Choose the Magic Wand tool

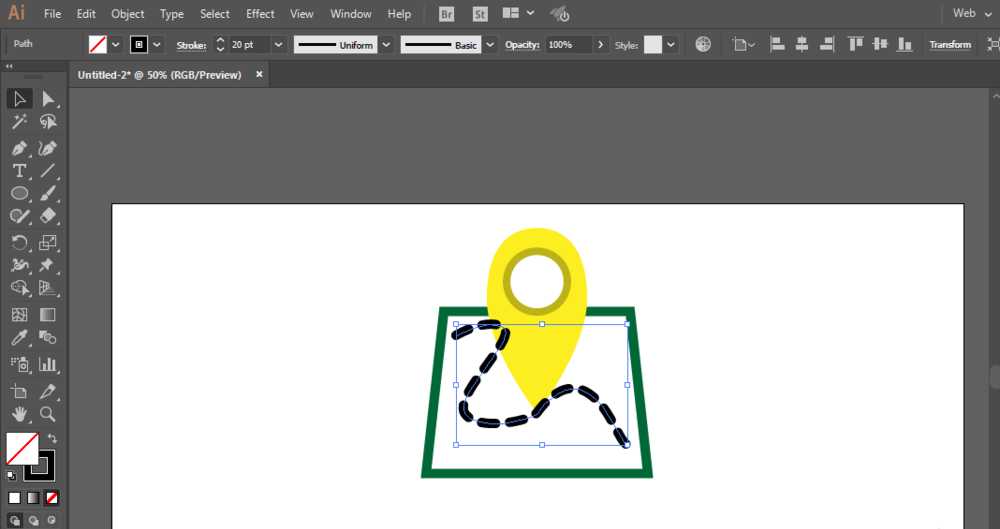click(20, 121)
